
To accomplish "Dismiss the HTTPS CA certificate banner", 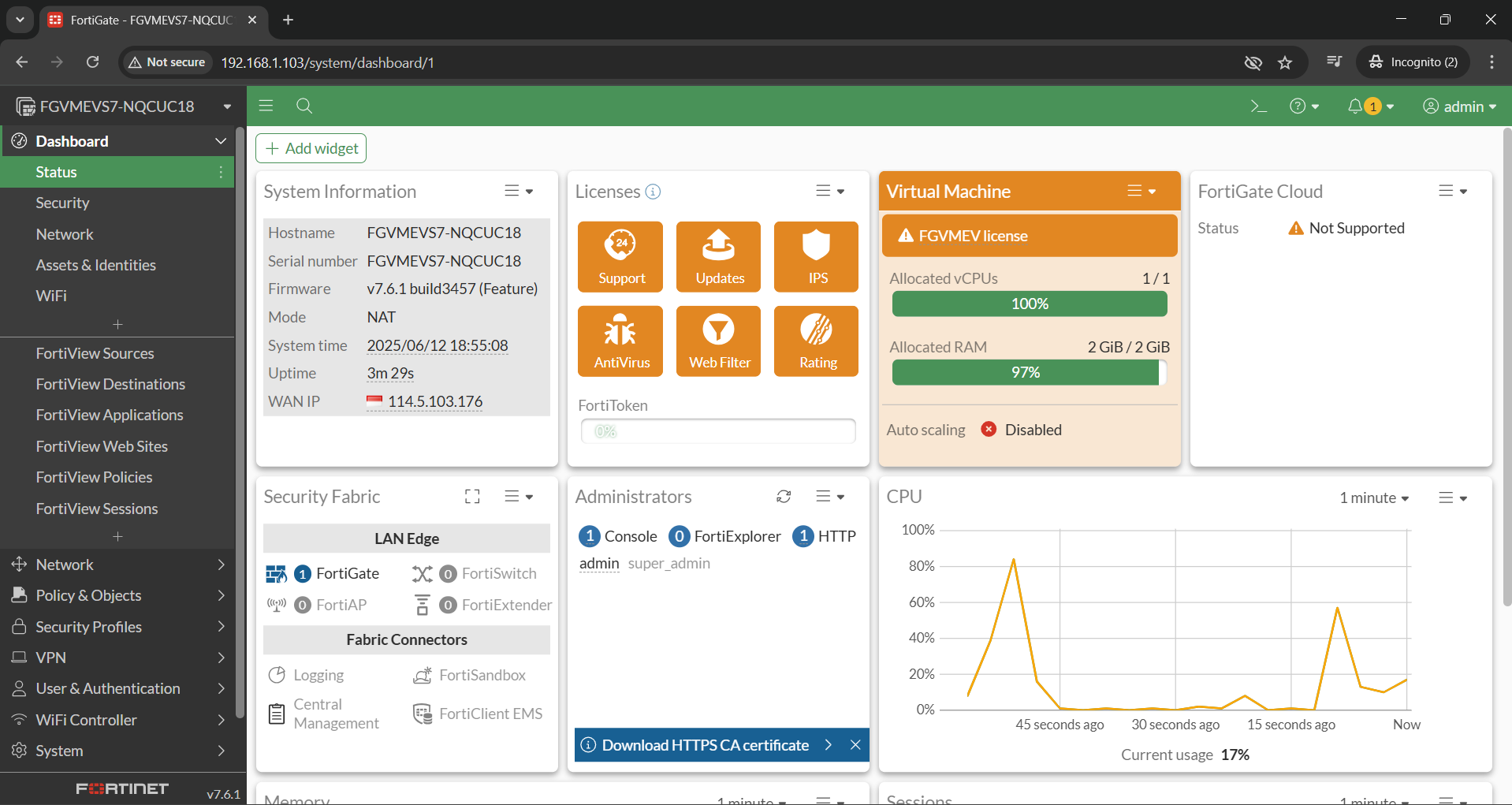I will click(x=855, y=745).
